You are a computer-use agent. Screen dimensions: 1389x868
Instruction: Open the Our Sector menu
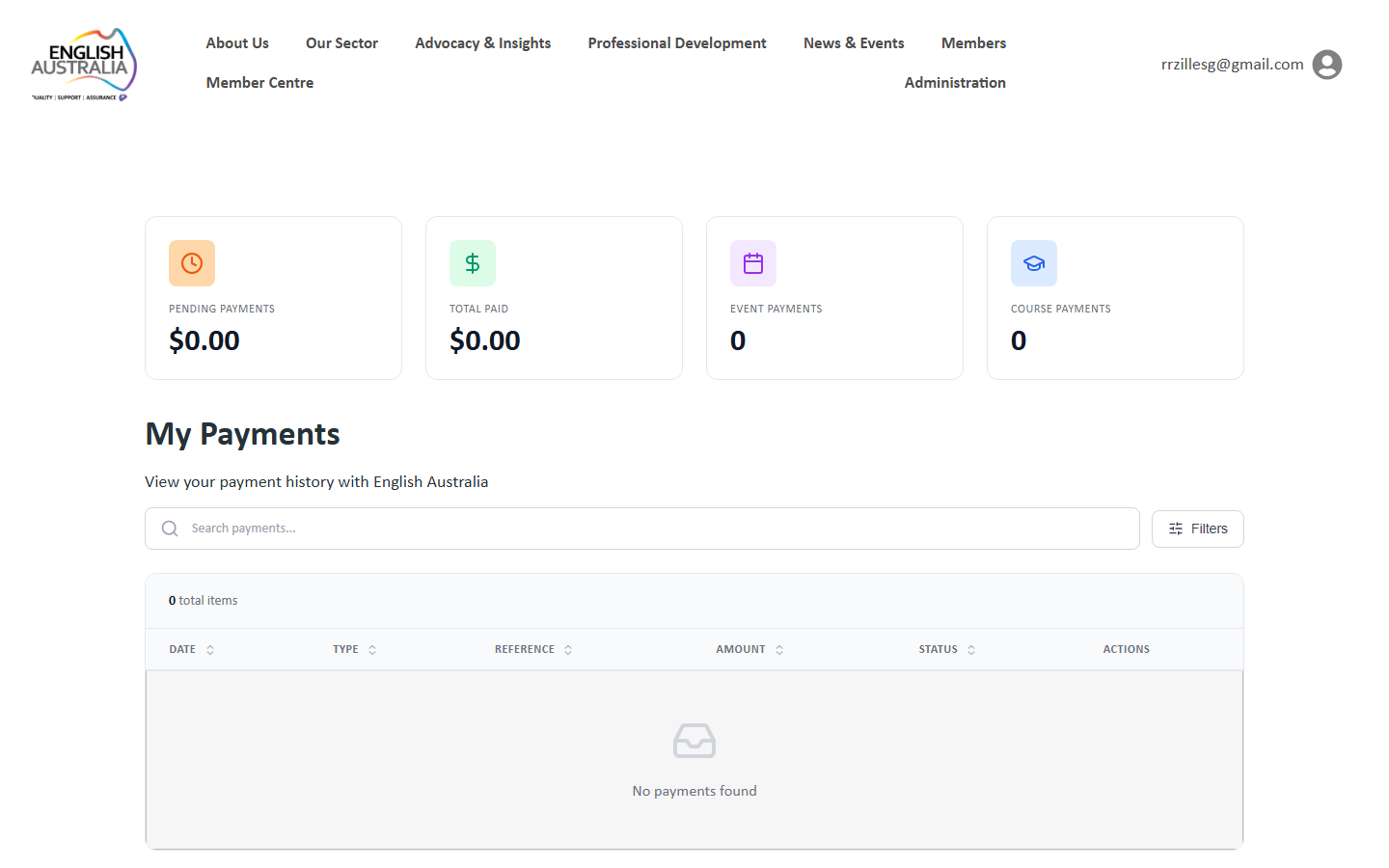click(341, 43)
